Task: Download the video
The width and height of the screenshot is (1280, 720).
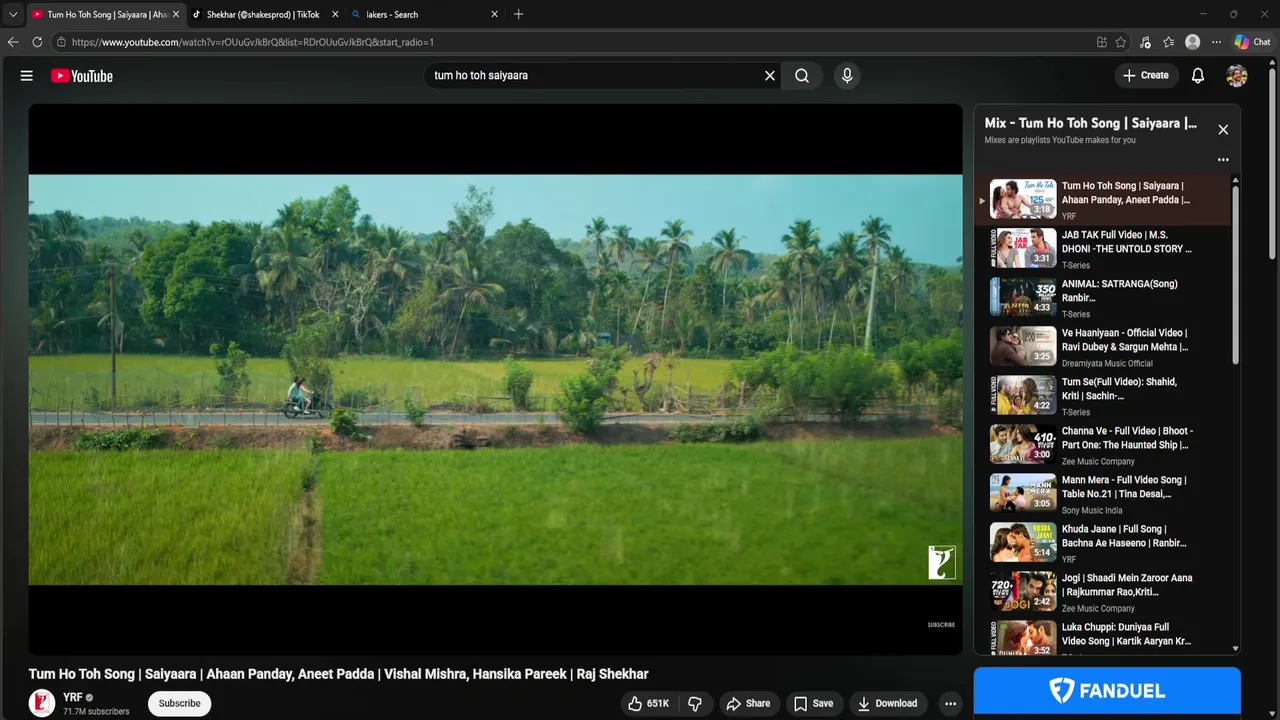Action: pyautogui.click(x=888, y=703)
